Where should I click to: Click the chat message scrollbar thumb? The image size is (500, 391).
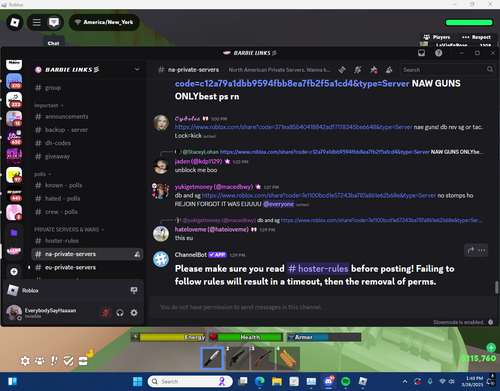coord(496,287)
